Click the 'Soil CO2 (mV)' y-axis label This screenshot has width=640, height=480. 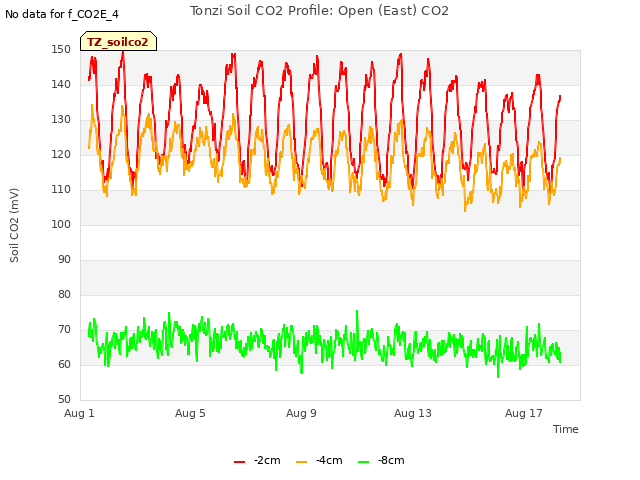(14, 225)
